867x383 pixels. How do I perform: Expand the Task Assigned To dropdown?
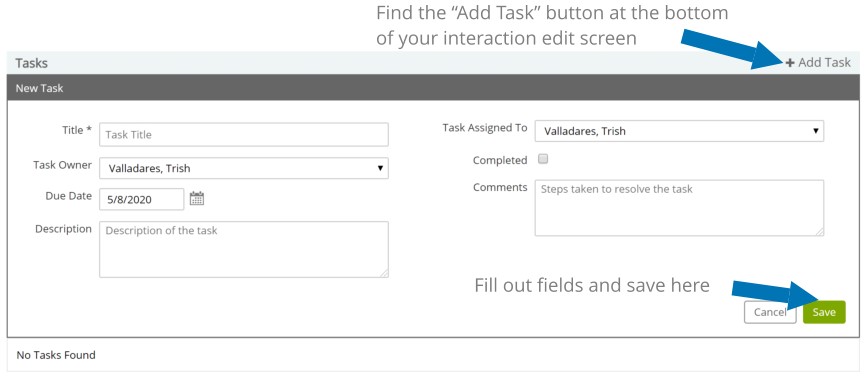click(x=679, y=131)
